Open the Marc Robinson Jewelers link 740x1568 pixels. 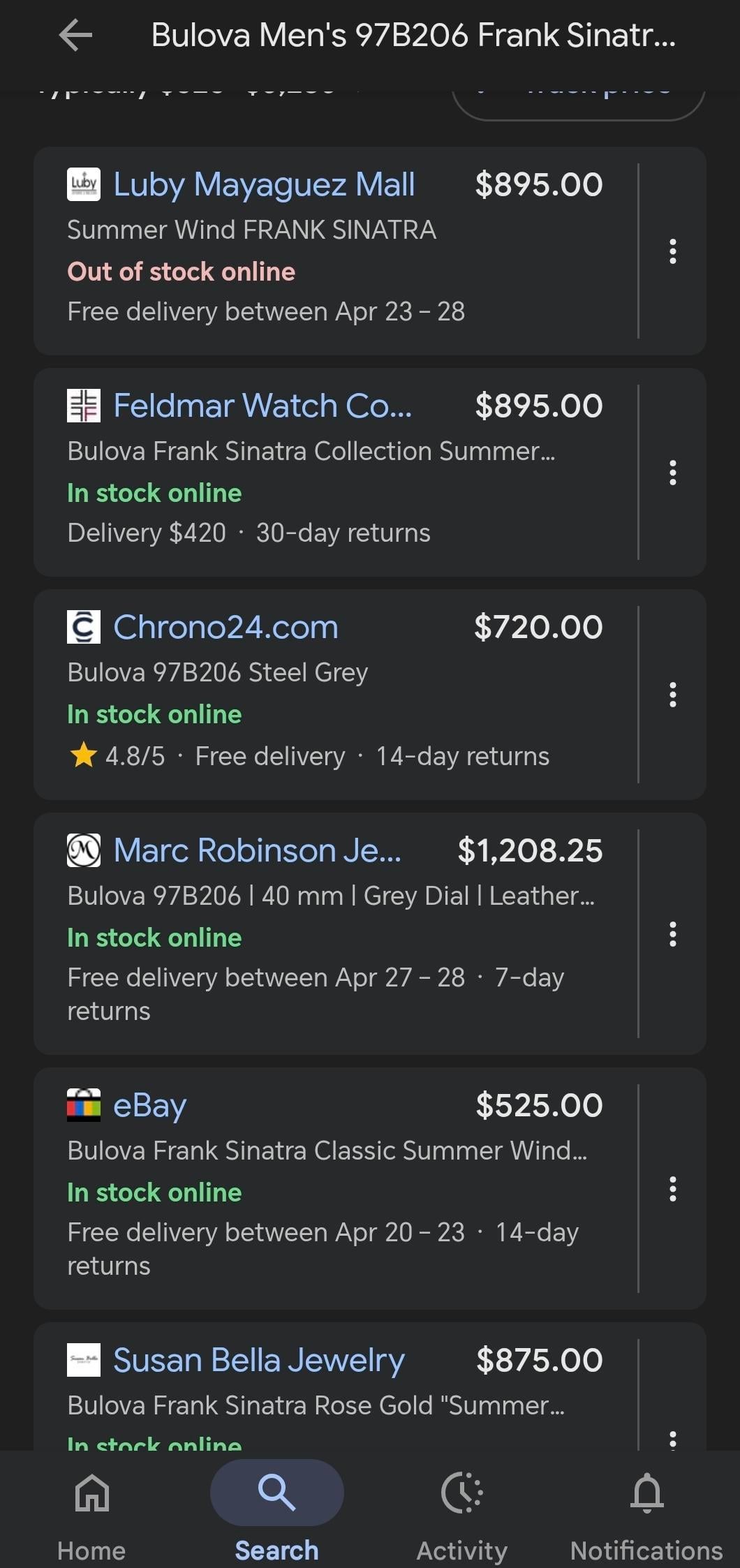pos(257,850)
